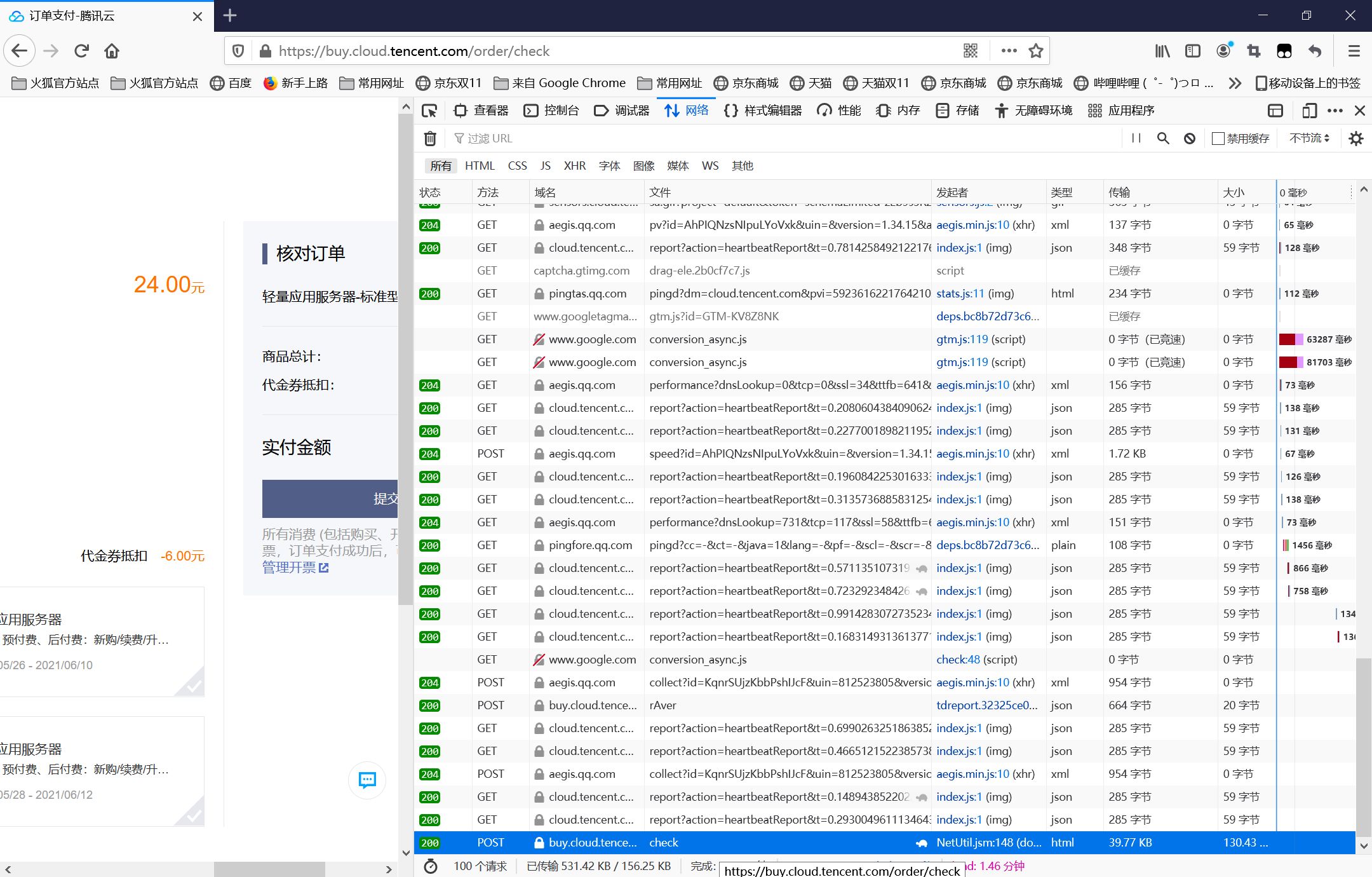This screenshot has height=877, width=1372.
Task: Click the element picker icon in devtools
Action: (429, 111)
